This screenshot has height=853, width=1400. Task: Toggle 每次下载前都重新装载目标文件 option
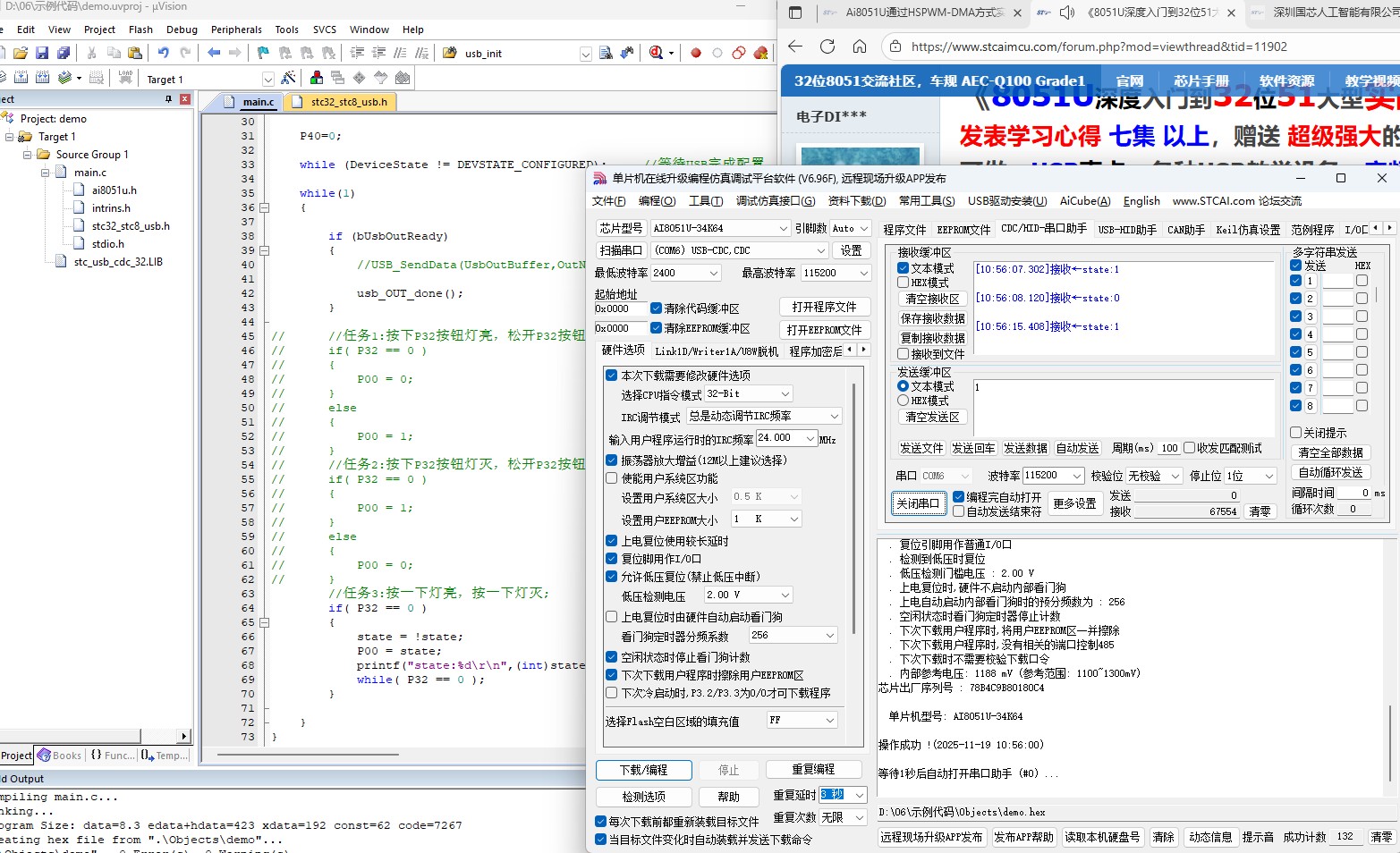pyautogui.click(x=601, y=820)
